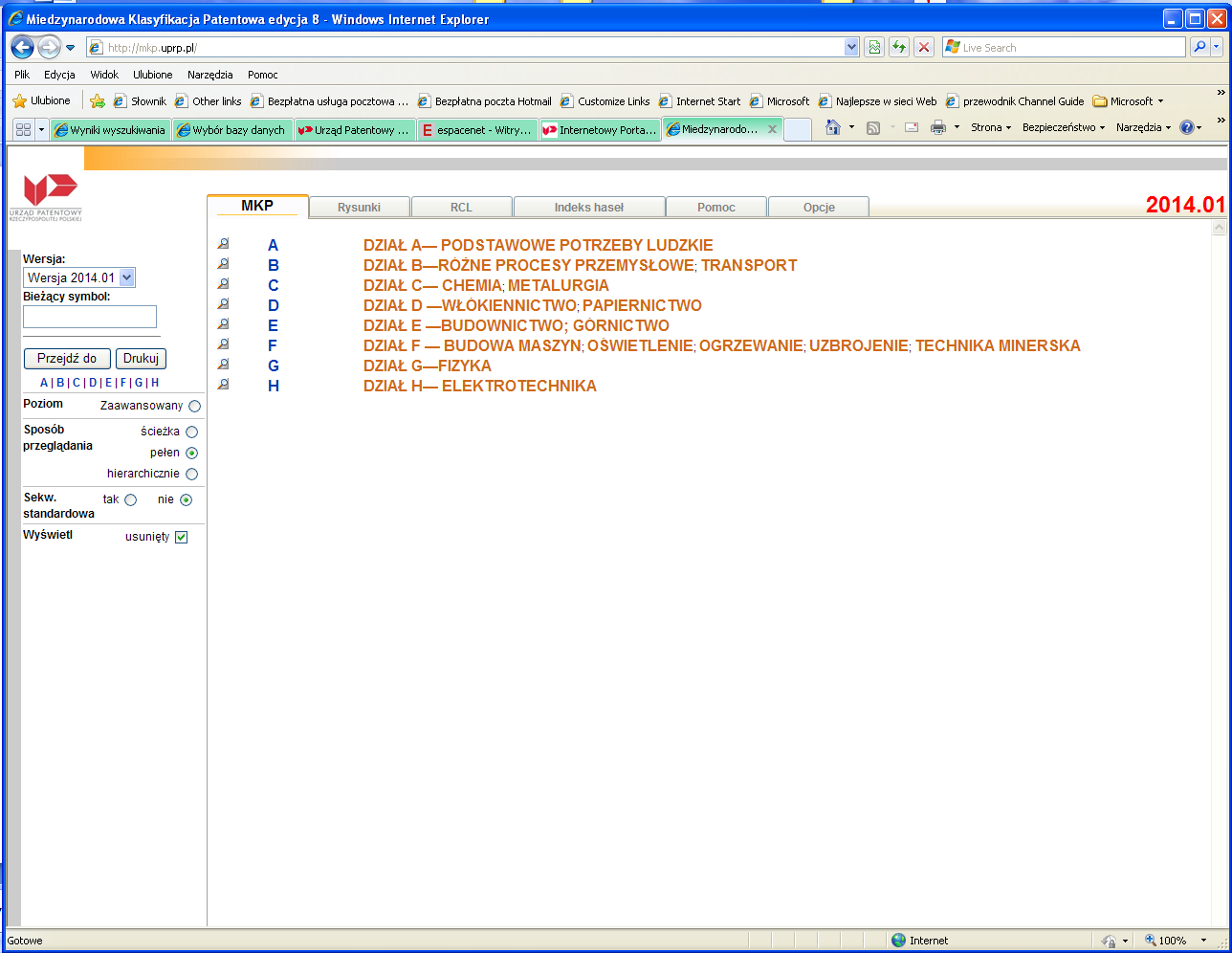Open the Widok menu
Image resolution: width=1232 pixels, height=953 pixels.
pos(104,75)
